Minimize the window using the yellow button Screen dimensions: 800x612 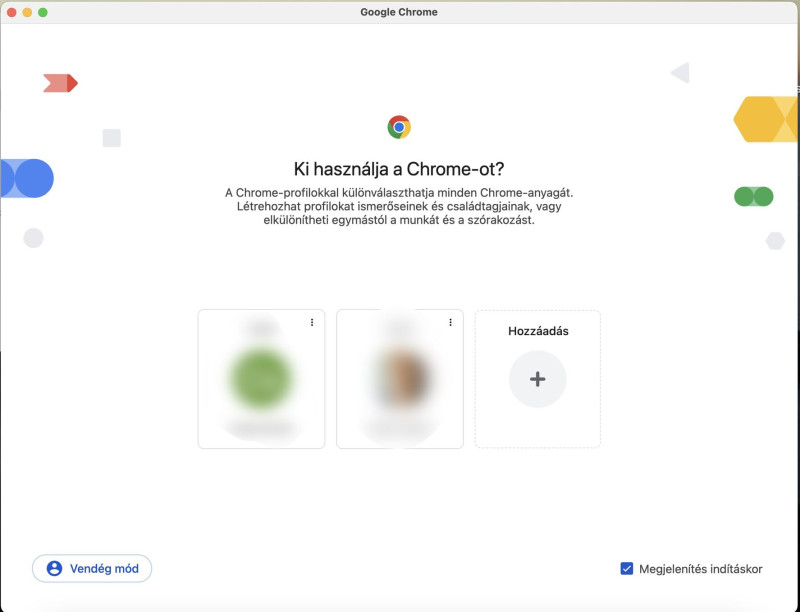tap(28, 12)
